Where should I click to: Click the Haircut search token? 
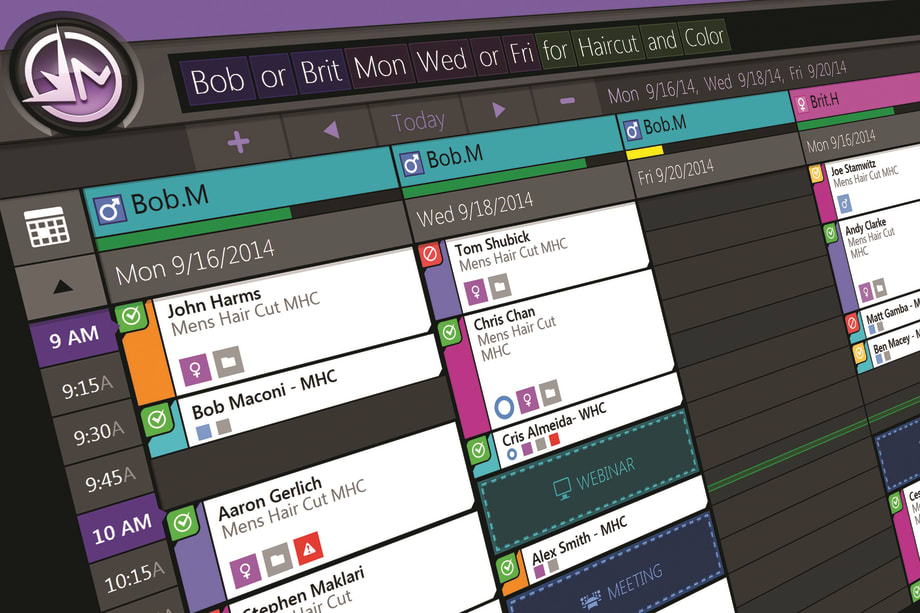pyautogui.click(x=607, y=46)
